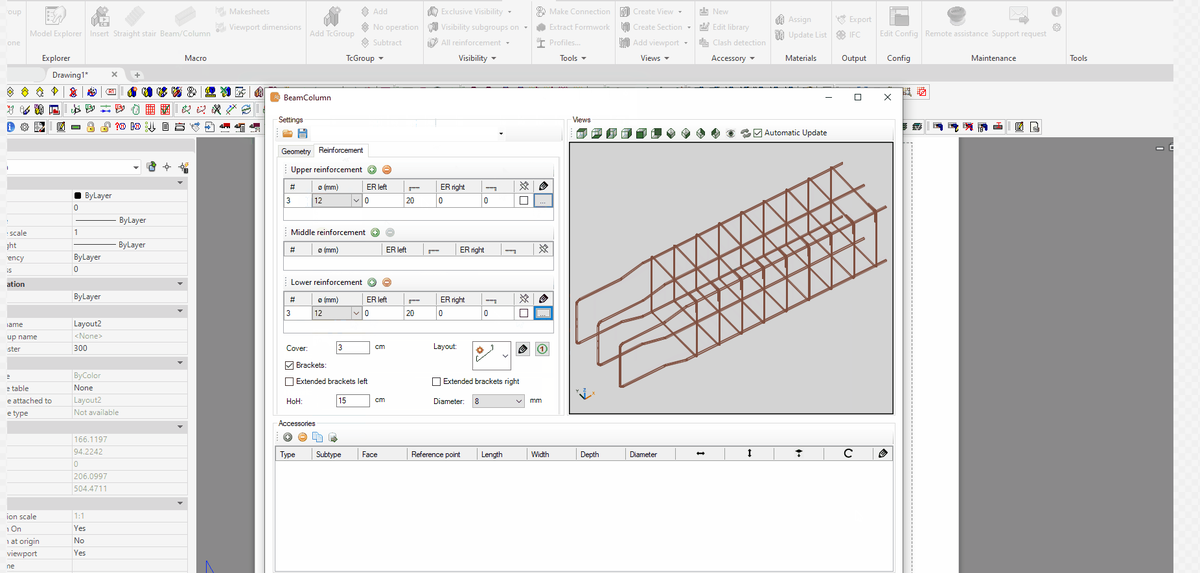Viewport: 1200px width, 573px height.
Task: Add a row to Middle reinforcement
Action: (375, 232)
